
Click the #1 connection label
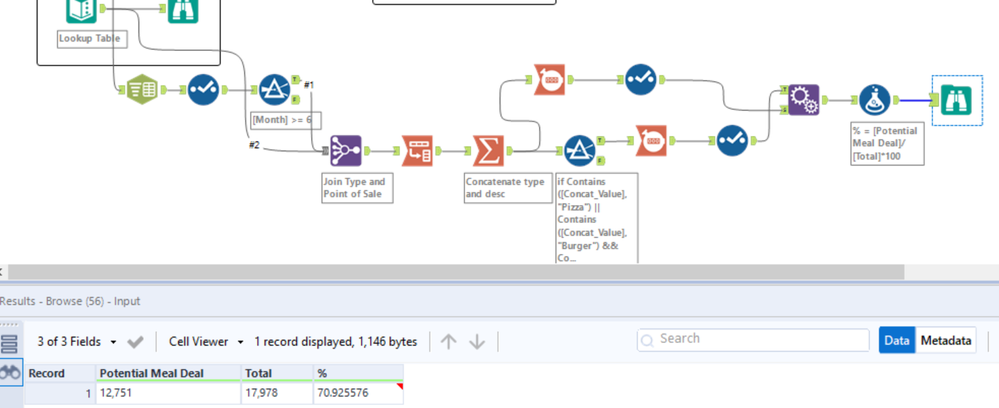point(309,84)
